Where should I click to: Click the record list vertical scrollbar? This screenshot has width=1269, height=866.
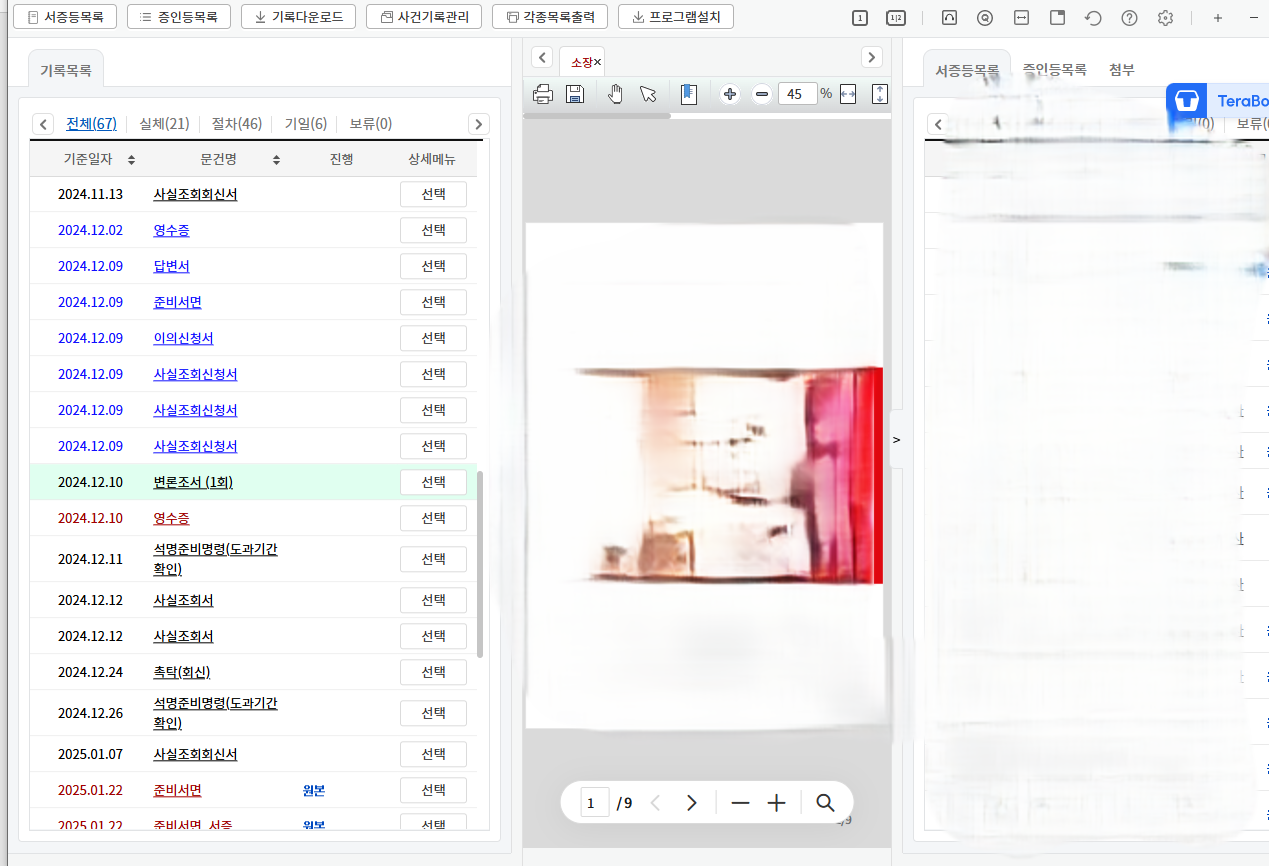tap(480, 565)
